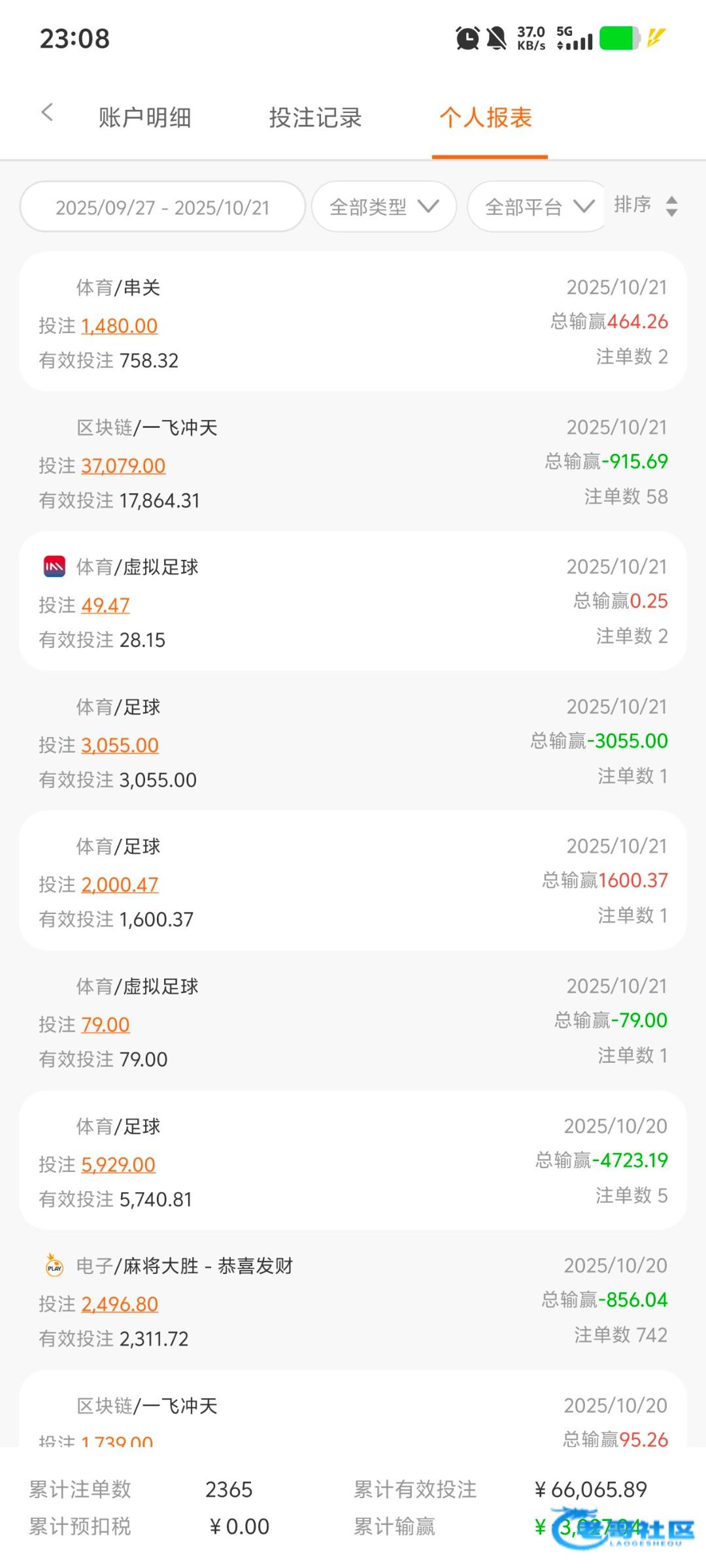Open the 1,480.00 bet amount link

tap(120, 325)
